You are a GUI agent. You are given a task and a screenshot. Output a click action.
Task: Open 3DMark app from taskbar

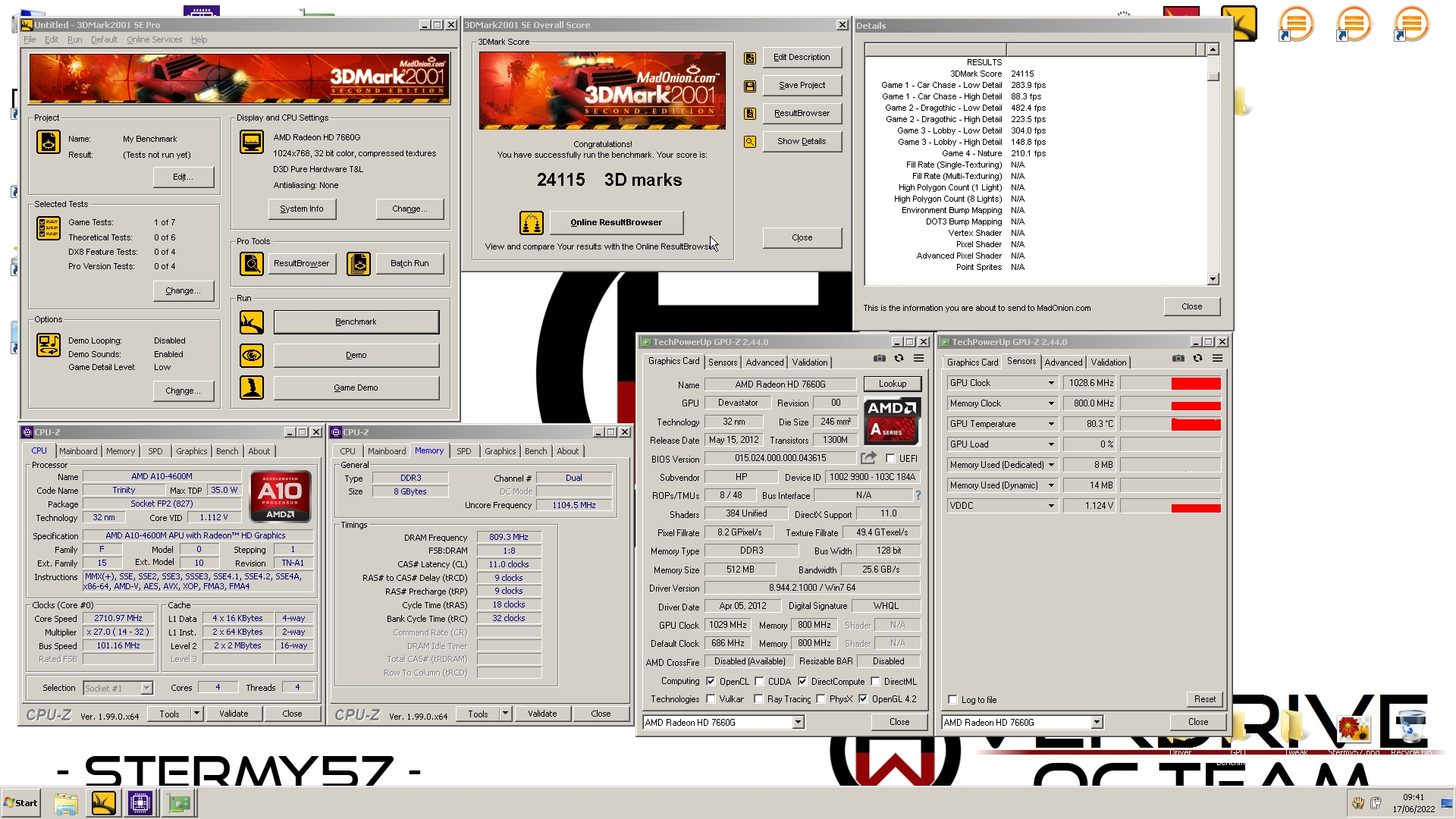[x=104, y=803]
